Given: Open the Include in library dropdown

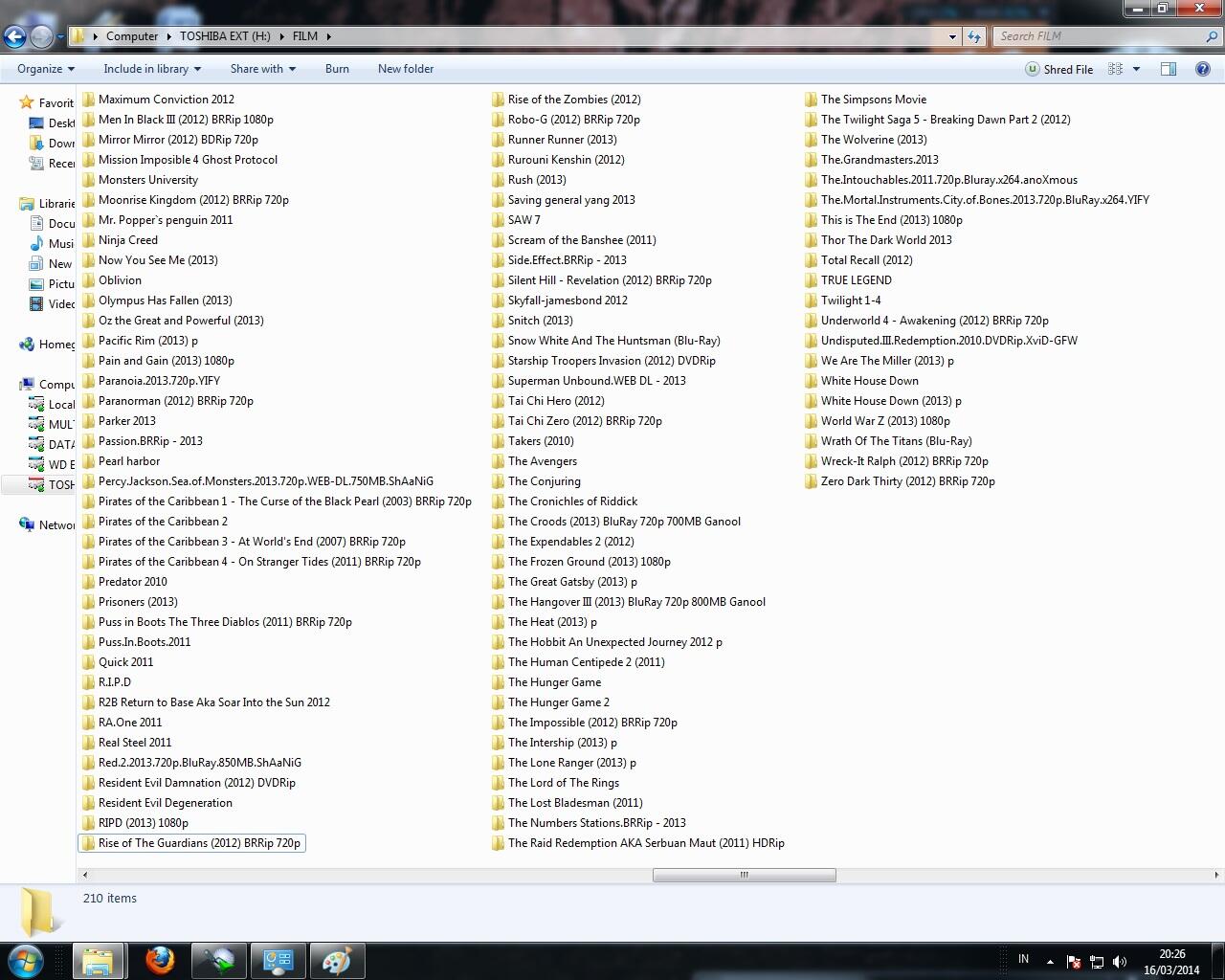Looking at the screenshot, I should (152, 69).
